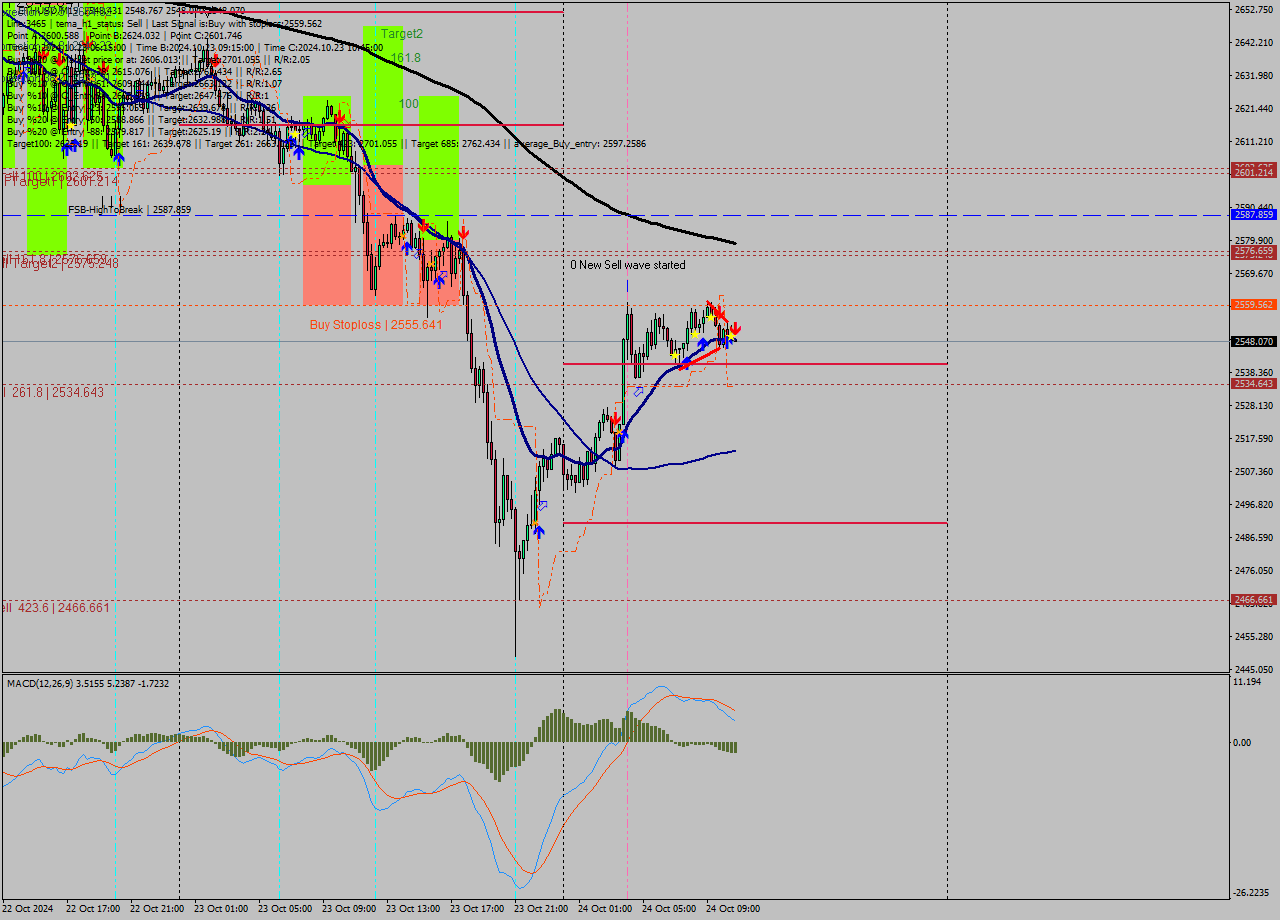The image size is (1280, 920).
Task: Click the 2507.360 price scale value
Action: tap(1254, 471)
